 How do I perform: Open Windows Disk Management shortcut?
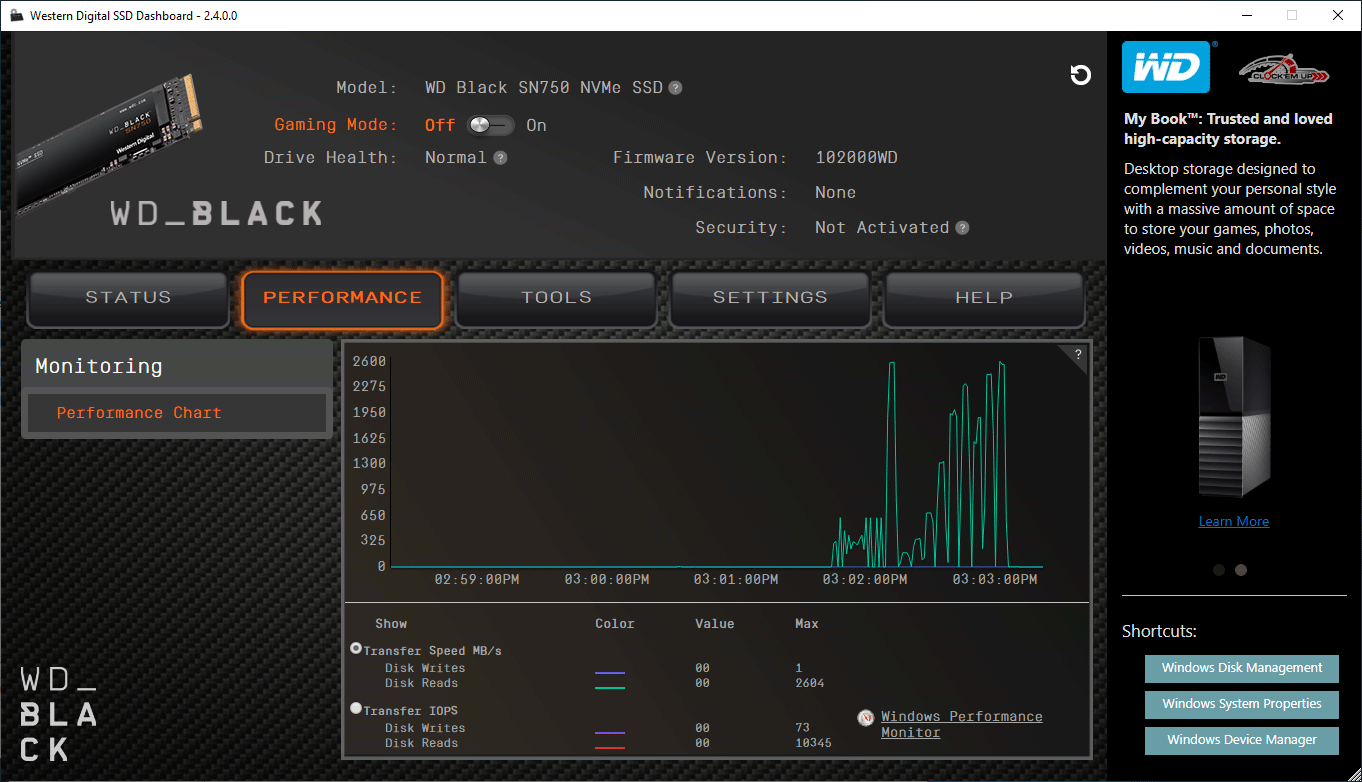pyautogui.click(x=1241, y=668)
